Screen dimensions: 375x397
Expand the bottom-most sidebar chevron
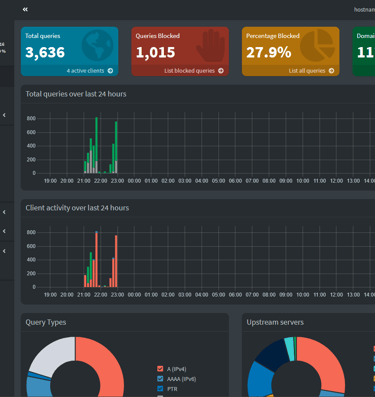coord(4,251)
